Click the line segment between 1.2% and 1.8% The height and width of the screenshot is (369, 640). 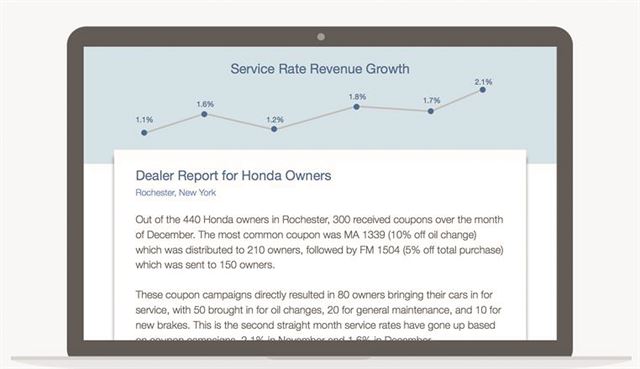pyautogui.click(x=316, y=118)
